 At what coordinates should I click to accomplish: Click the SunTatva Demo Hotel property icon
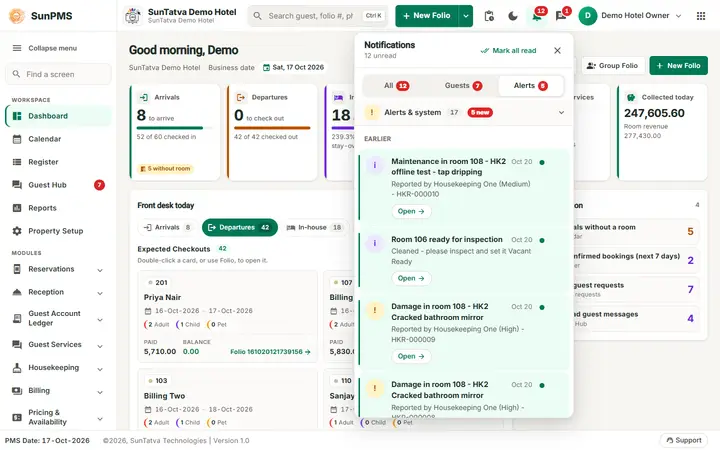click(x=133, y=16)
